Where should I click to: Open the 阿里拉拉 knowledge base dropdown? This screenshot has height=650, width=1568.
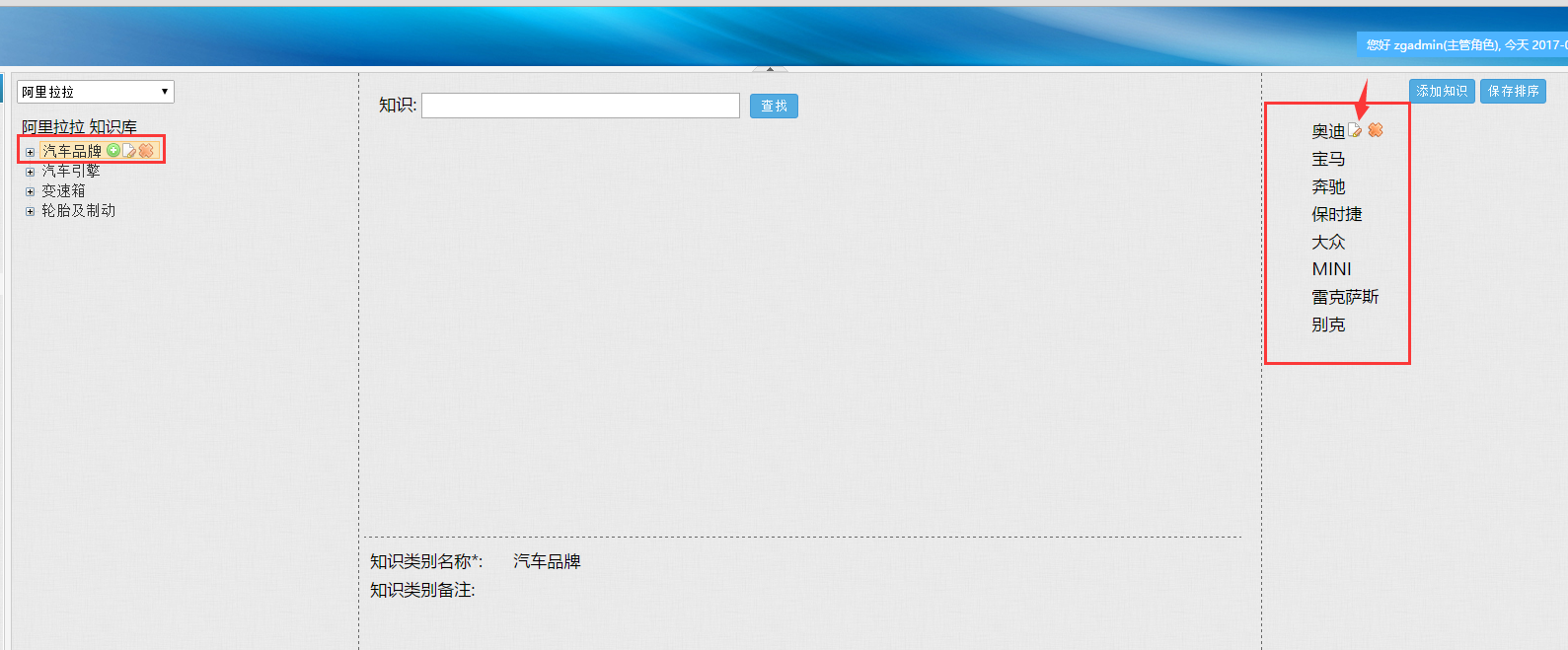(96, 92)
